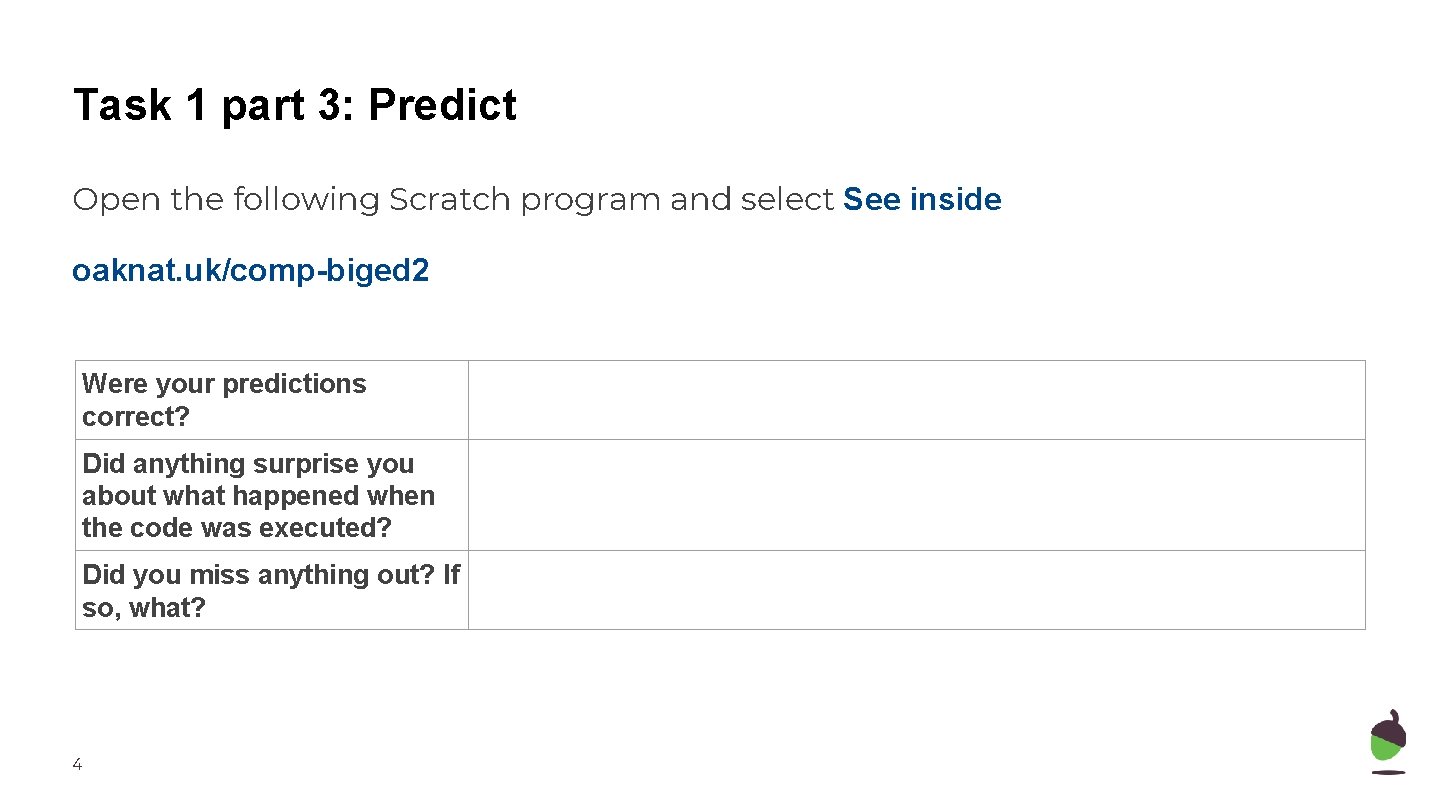The height and width of the screenshot is (810, 1440).
Task: Click the bold 'See inside' text
Action: (922, 199)
